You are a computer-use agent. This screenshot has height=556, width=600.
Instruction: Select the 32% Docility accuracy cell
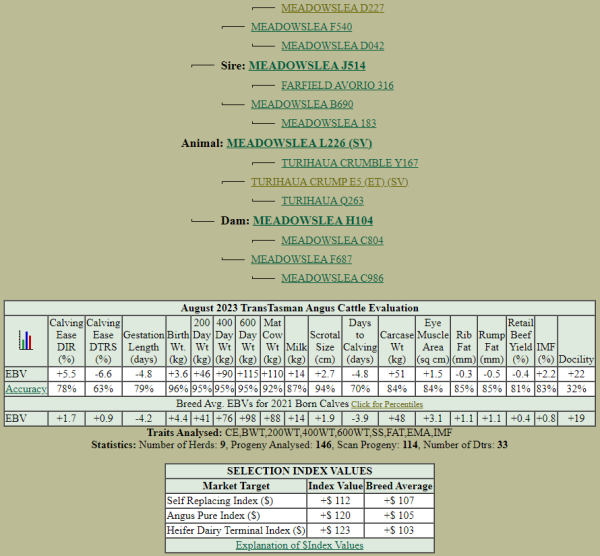pos(576,389)
